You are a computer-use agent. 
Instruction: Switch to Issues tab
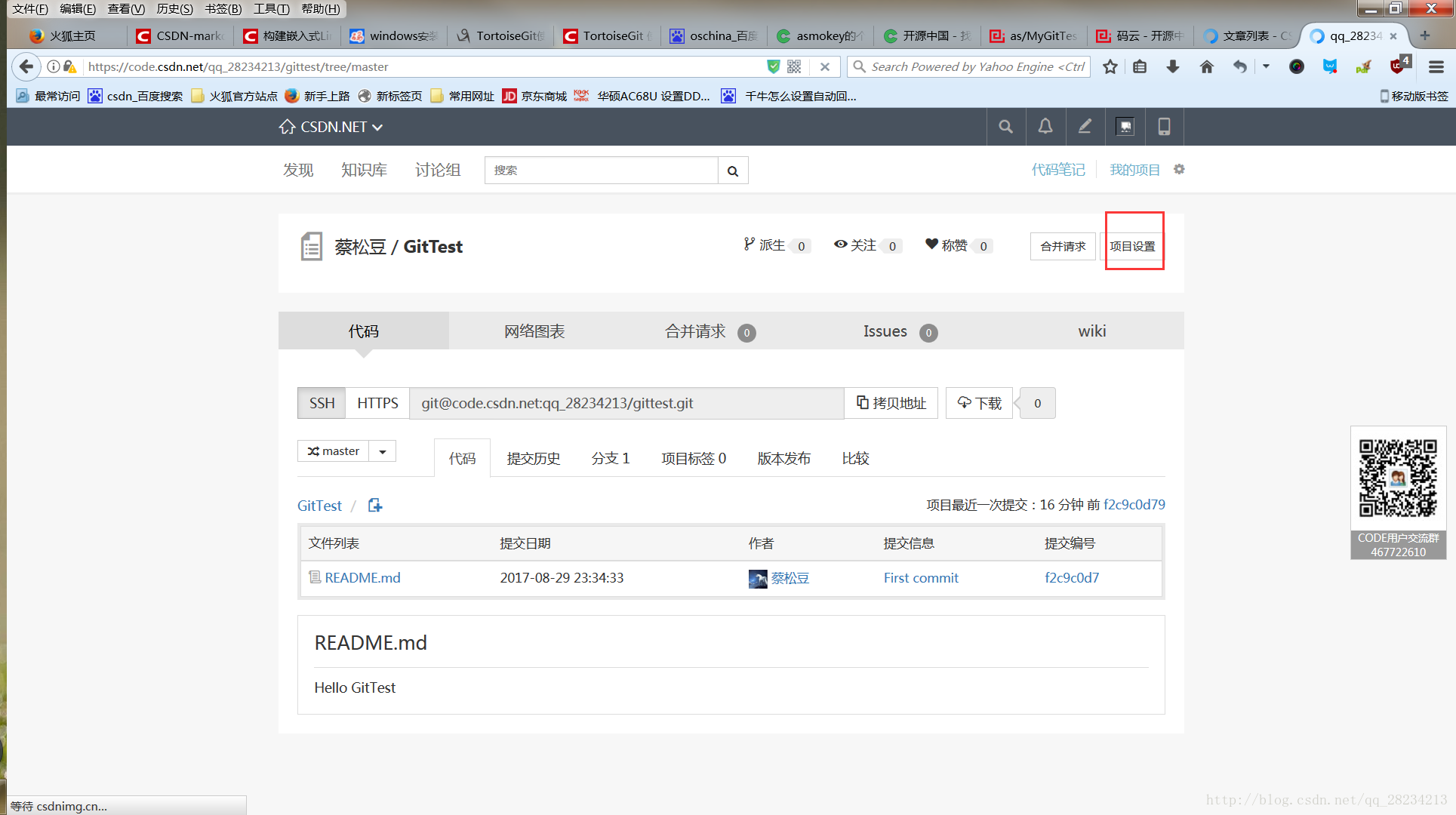point(900,331)
